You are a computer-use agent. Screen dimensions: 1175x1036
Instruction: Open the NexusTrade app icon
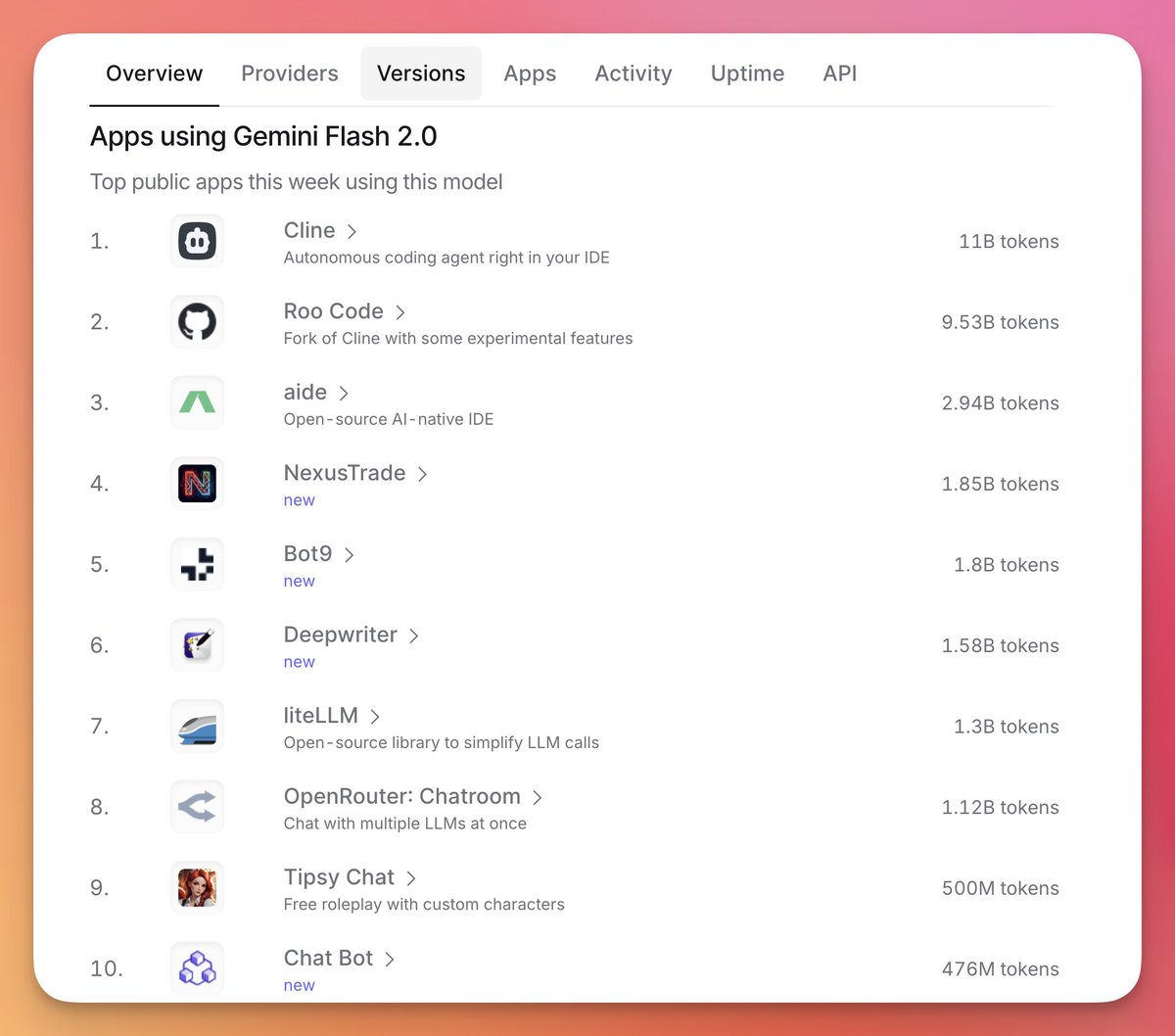[x=197, y=484]
